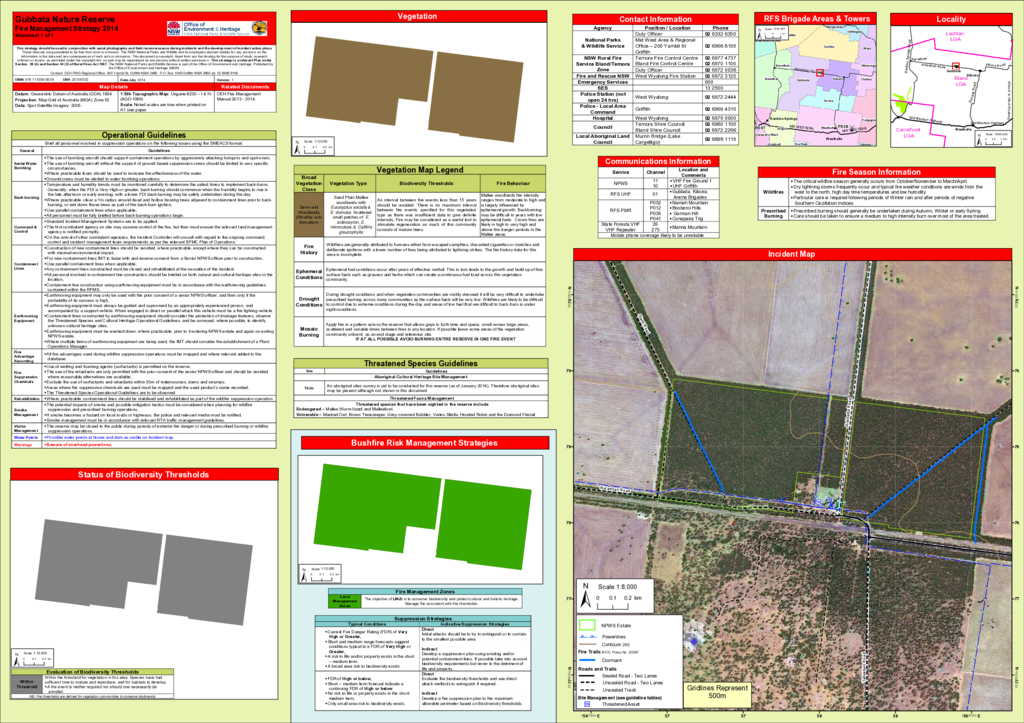Click the Locality heading

point(951,19)
